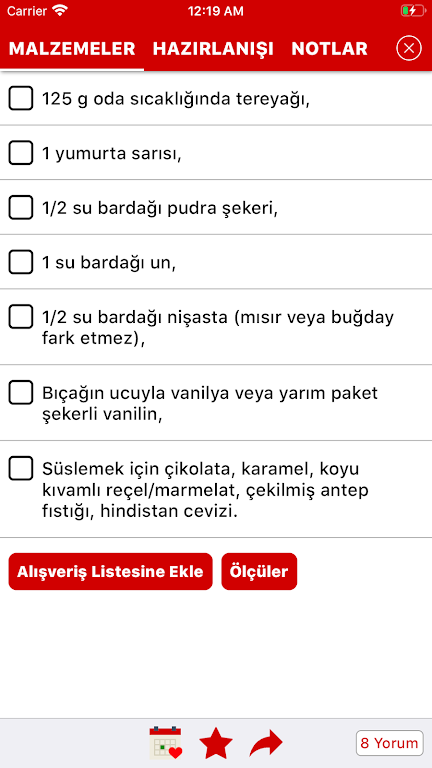Screen dimensions: 432x768
Task: Check the nişasta ingredient checkbox
Action: 21,316
